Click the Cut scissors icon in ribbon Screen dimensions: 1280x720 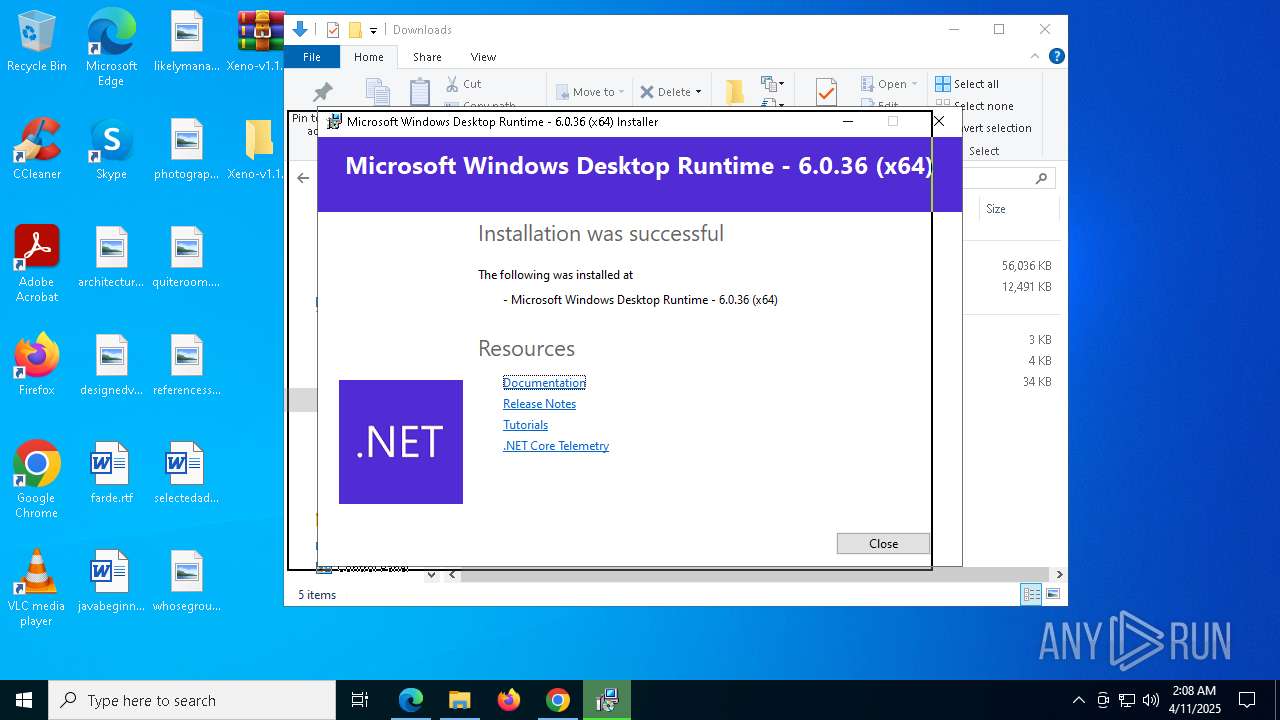(452, 84)
